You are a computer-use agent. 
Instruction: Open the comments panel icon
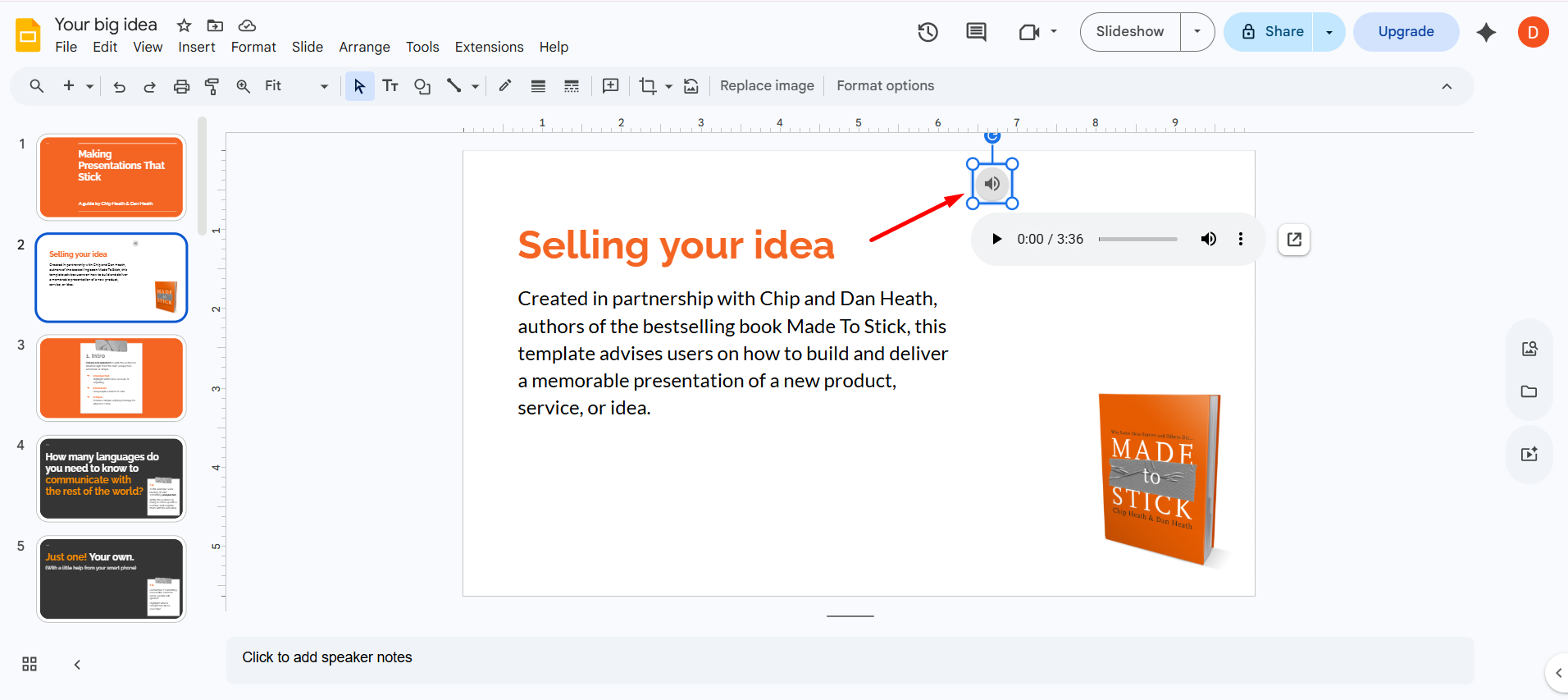pyautogui.click(x=976, y=32)
